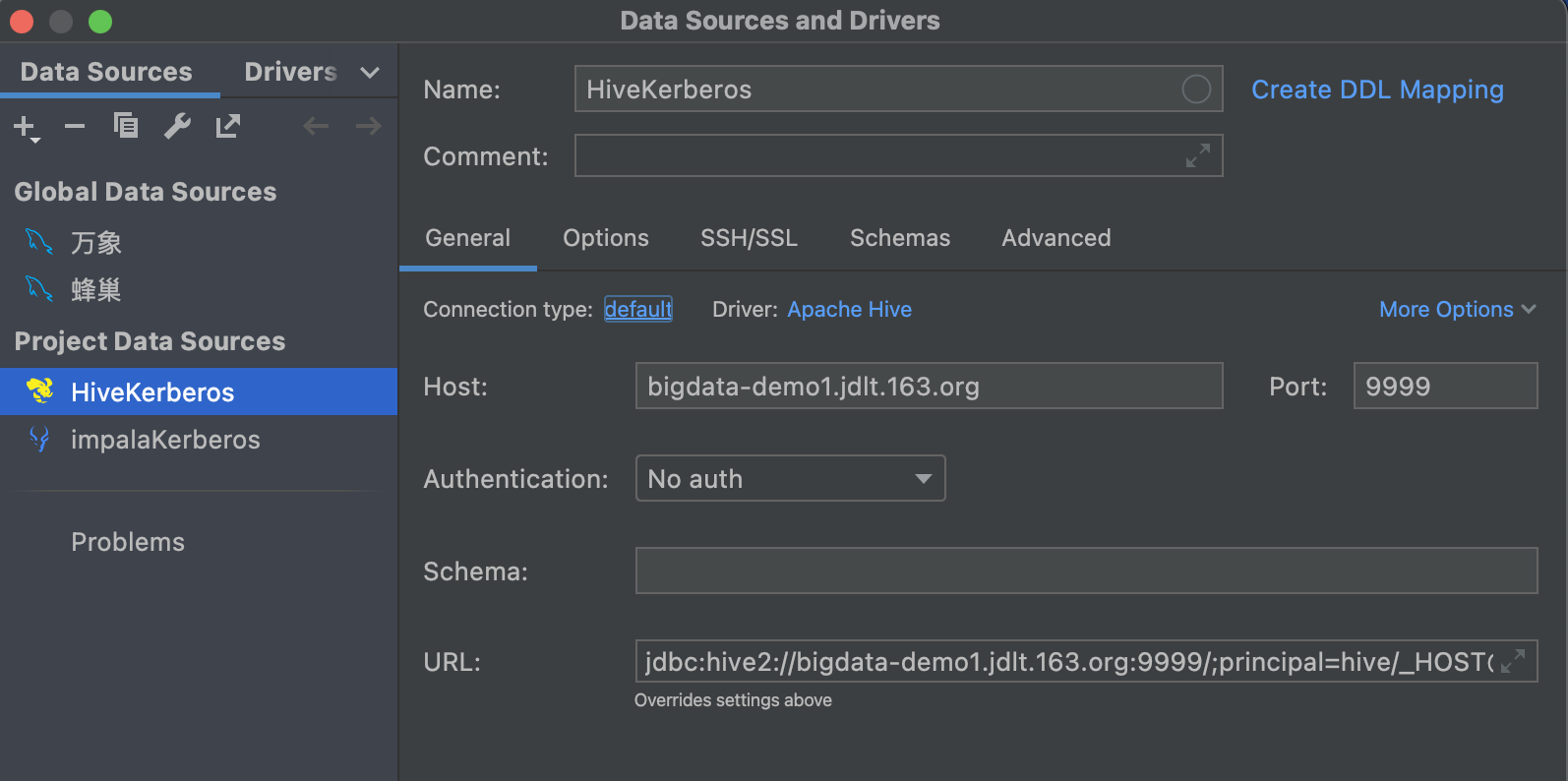Image resolution: width=1568 pixels, height=781 pixels.
Task: Expand the URL field editor
Action: 1513,661
